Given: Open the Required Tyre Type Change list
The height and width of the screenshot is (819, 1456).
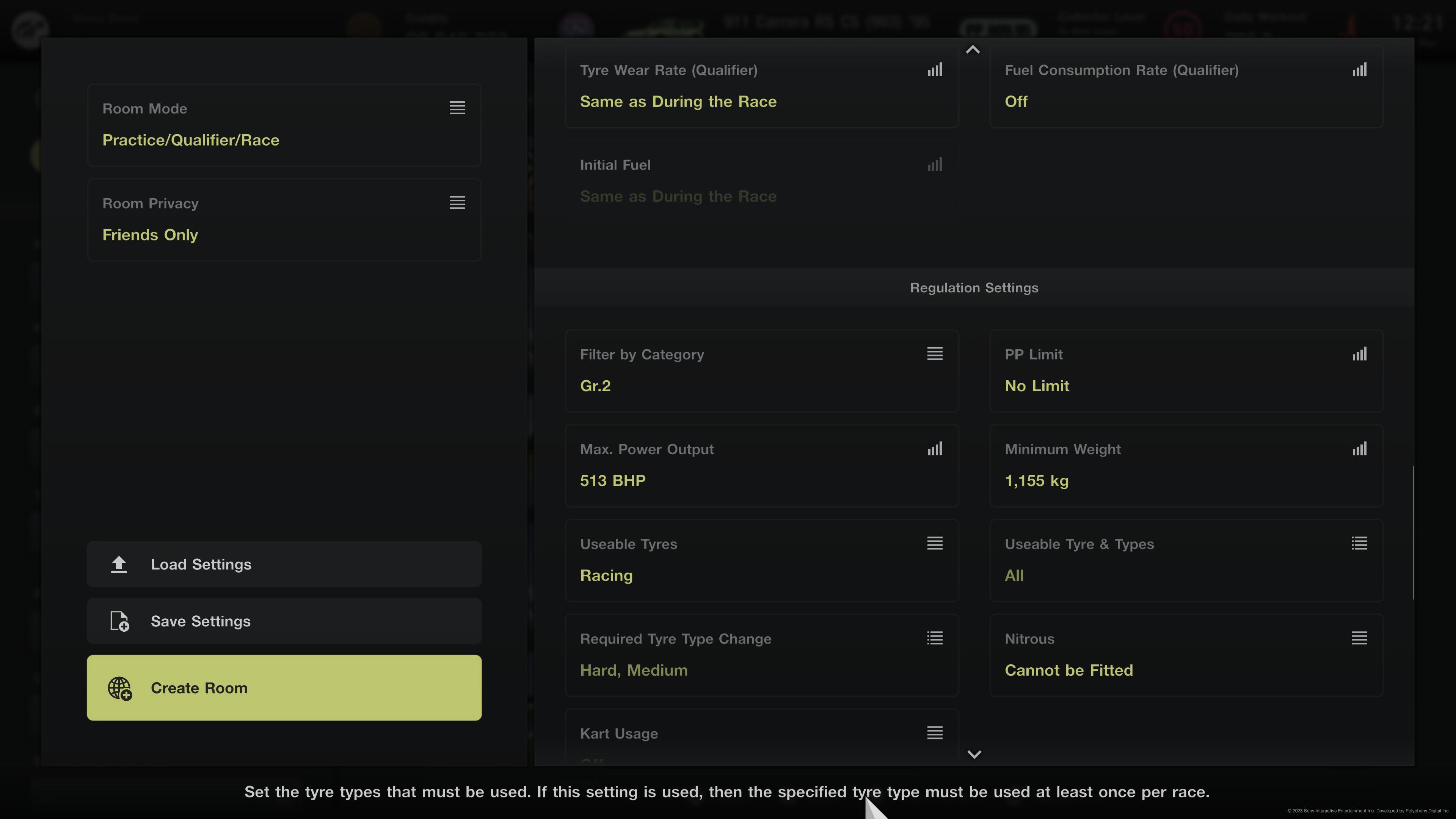Looking at the screenshot, I should tap(761, 655).
